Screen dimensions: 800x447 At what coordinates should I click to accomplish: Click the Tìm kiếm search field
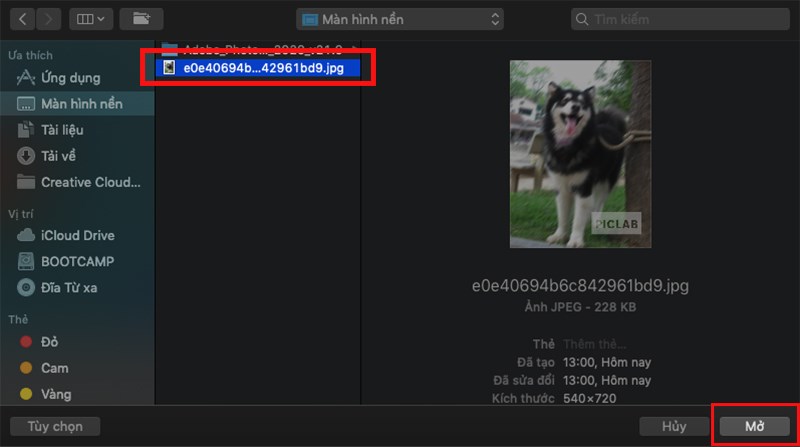pos(680,19)
